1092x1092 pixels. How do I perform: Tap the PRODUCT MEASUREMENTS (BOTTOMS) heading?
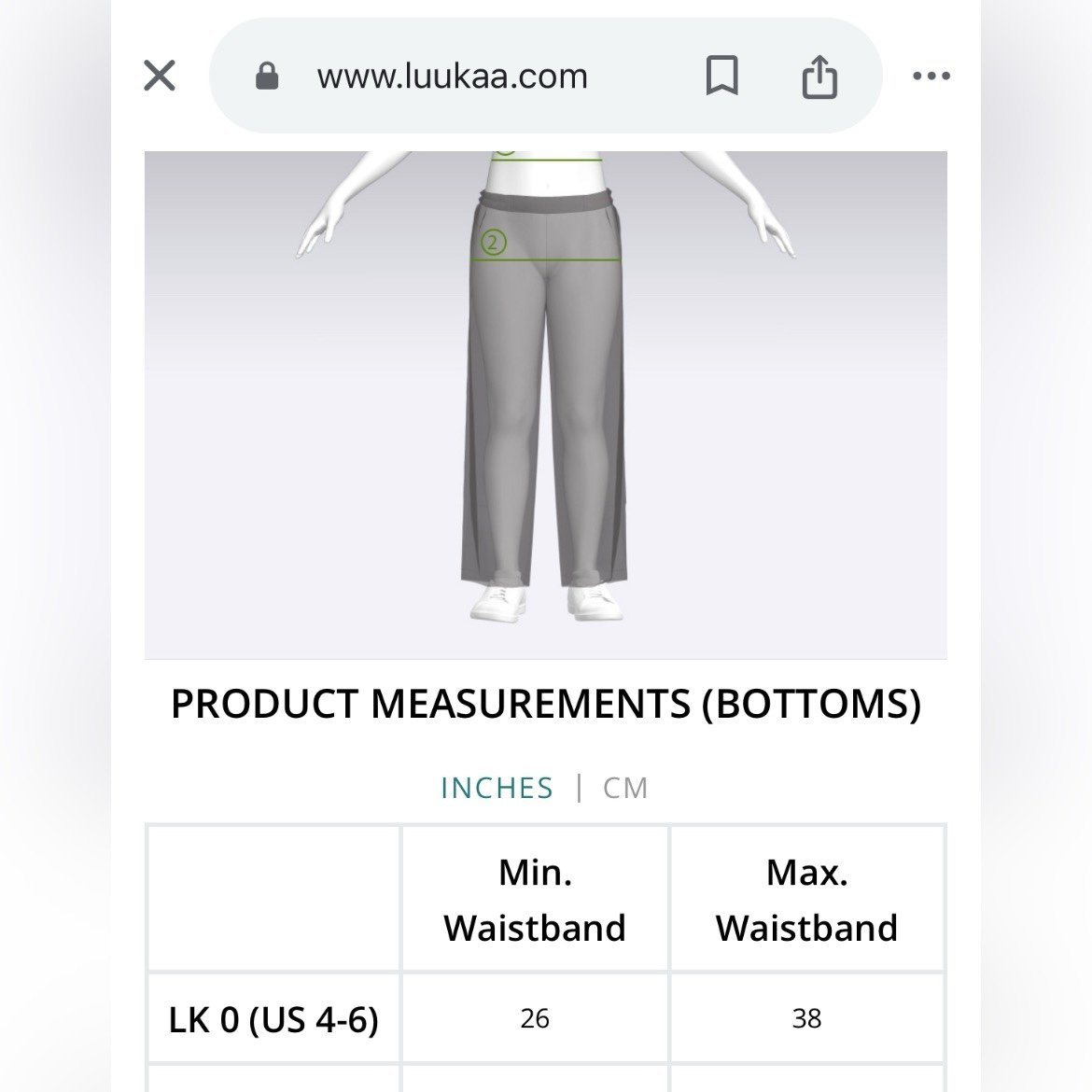[x=546, y=704]
